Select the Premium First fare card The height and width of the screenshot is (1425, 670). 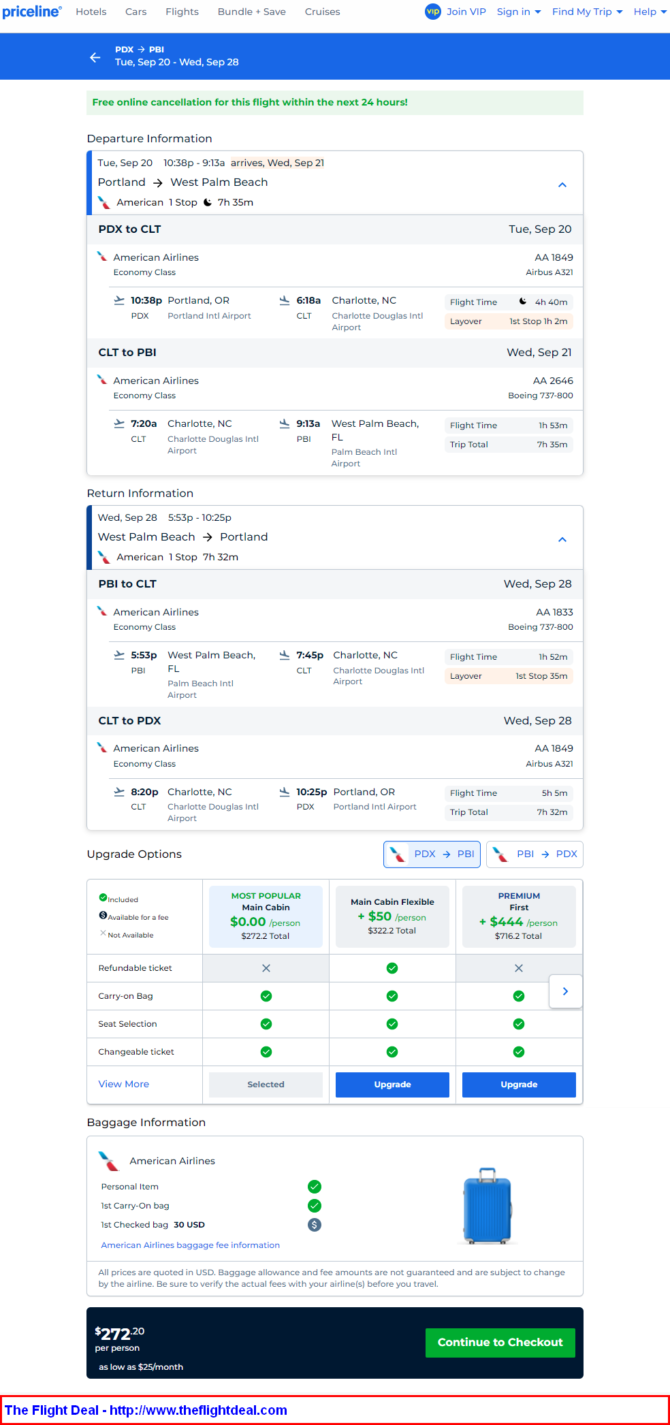pyautogui.click(x=518, y=916)
